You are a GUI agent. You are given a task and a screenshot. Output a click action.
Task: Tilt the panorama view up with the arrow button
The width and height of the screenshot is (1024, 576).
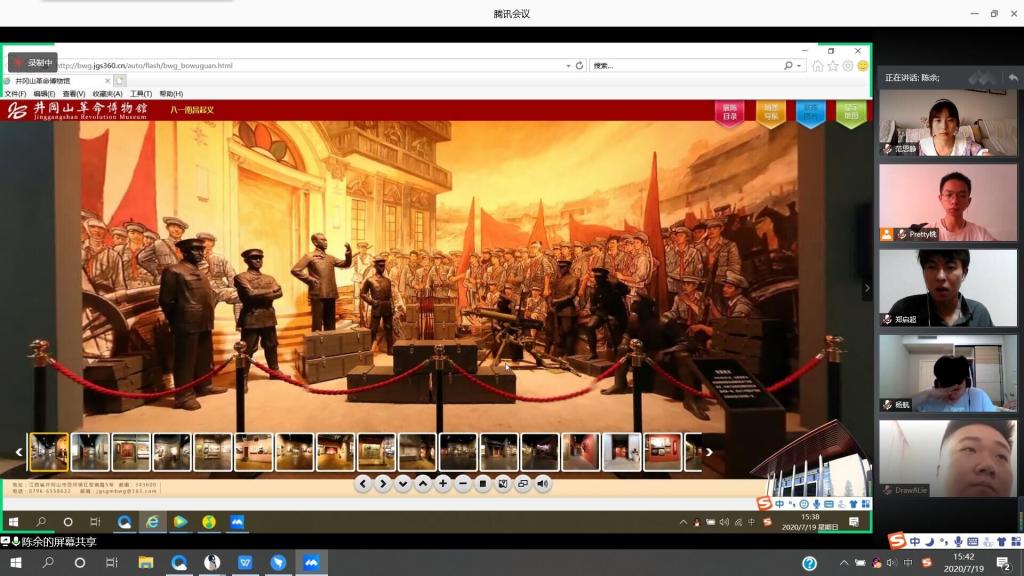(423, 484)
